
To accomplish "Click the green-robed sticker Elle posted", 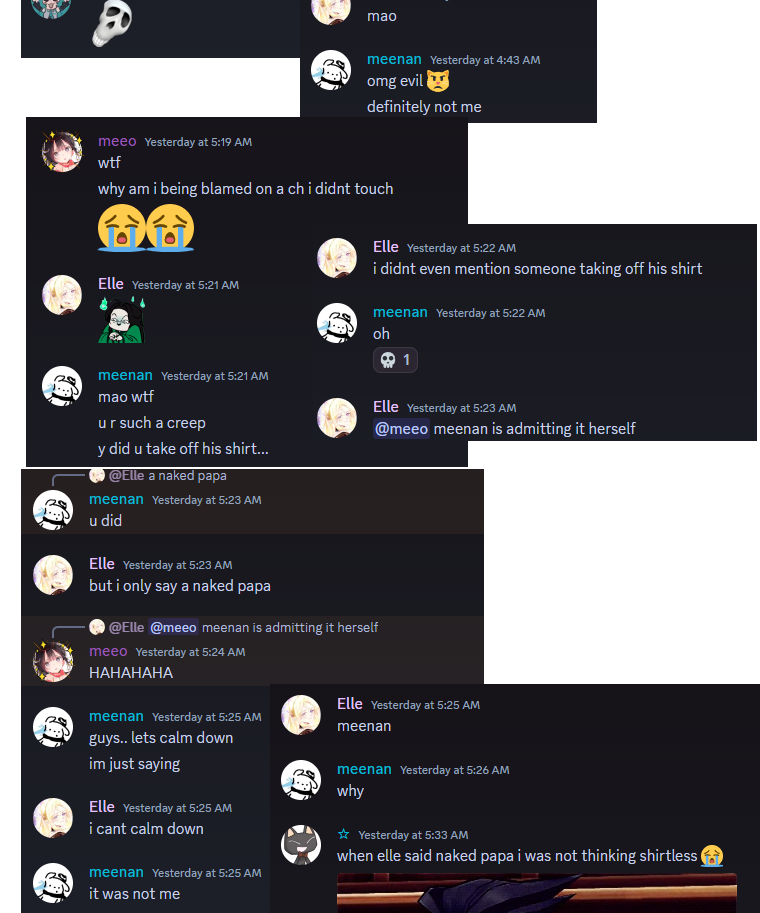I will coord(122,319).
